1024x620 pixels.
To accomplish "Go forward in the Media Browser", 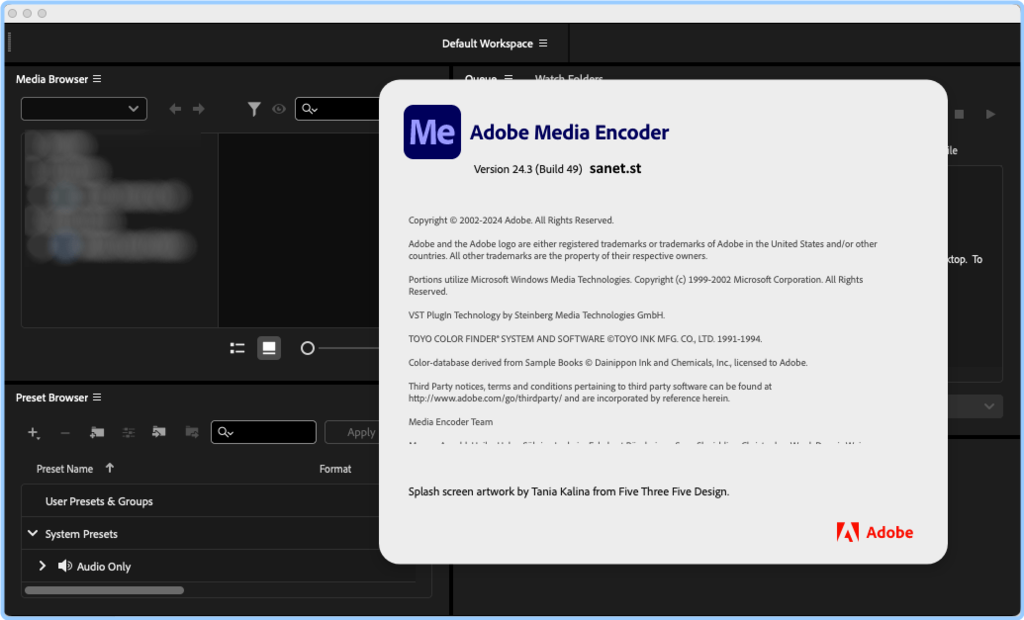I will tap(199, 109).
